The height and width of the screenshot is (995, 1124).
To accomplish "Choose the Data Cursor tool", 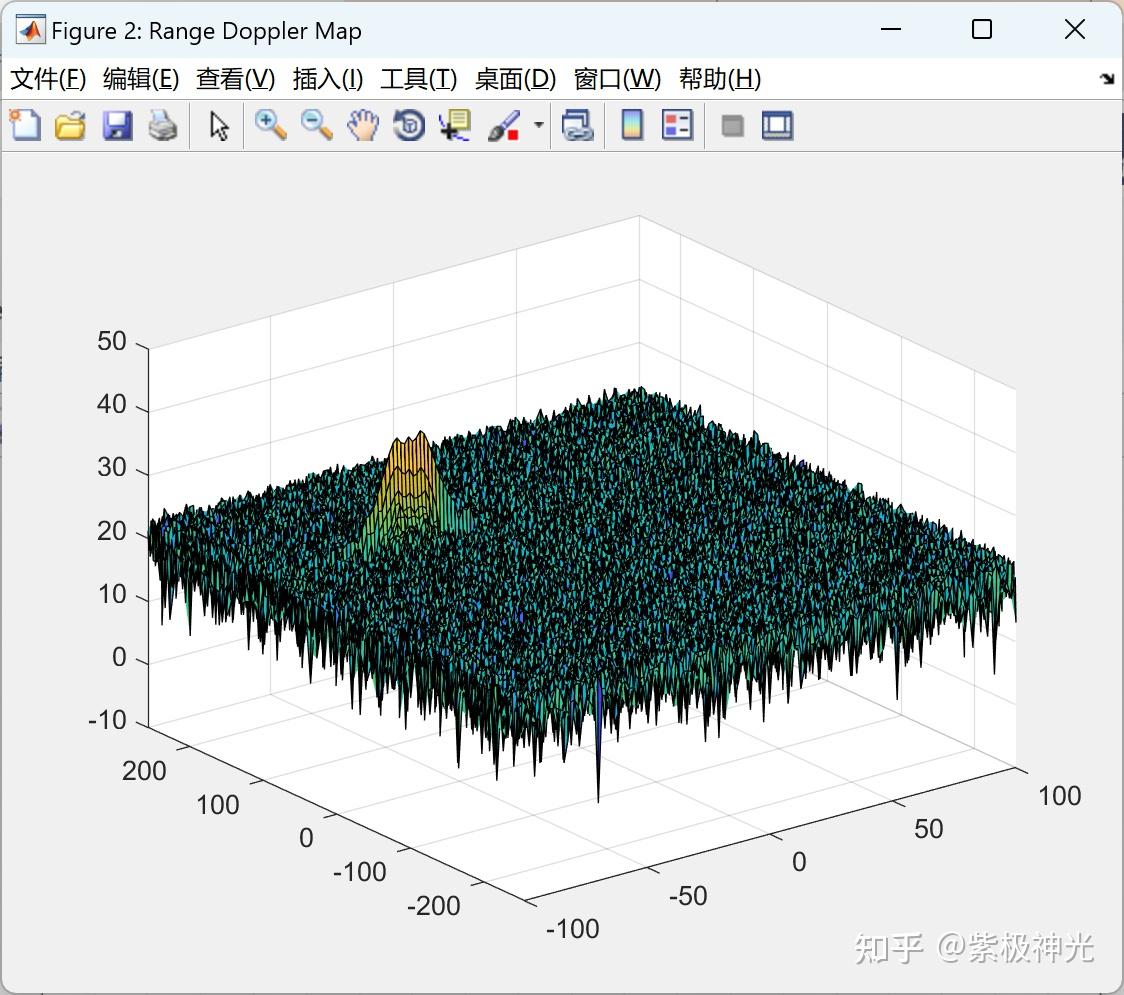I will pos(454,125).
